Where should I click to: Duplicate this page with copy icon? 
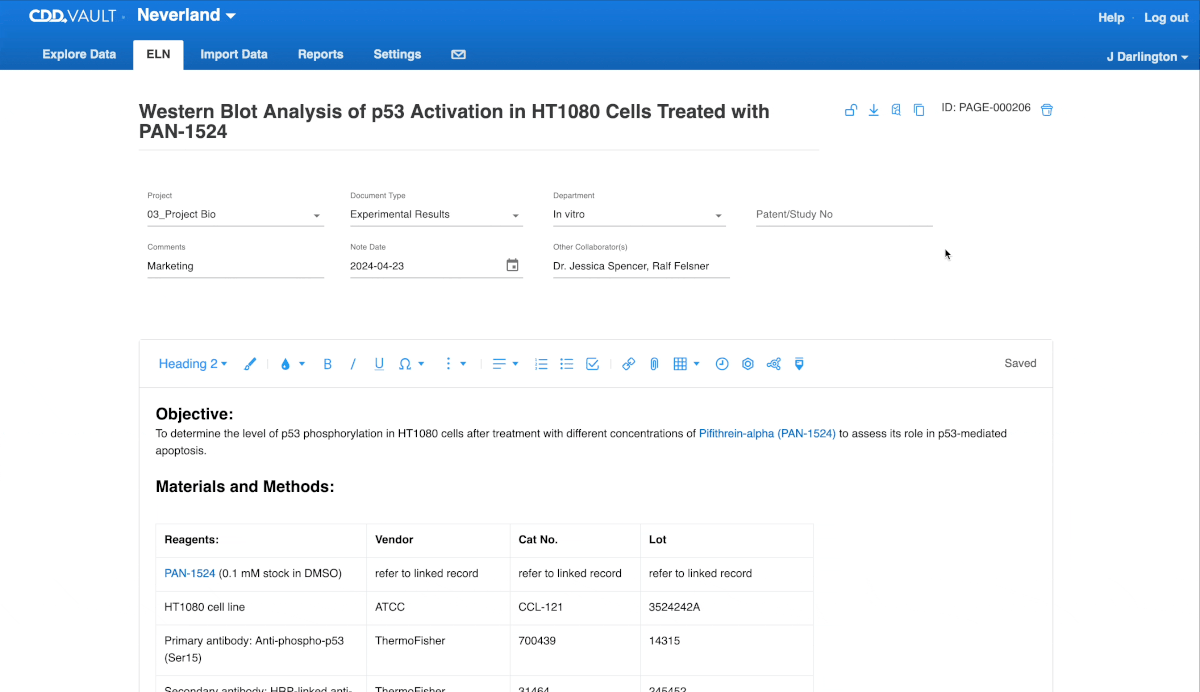point(919,110)
